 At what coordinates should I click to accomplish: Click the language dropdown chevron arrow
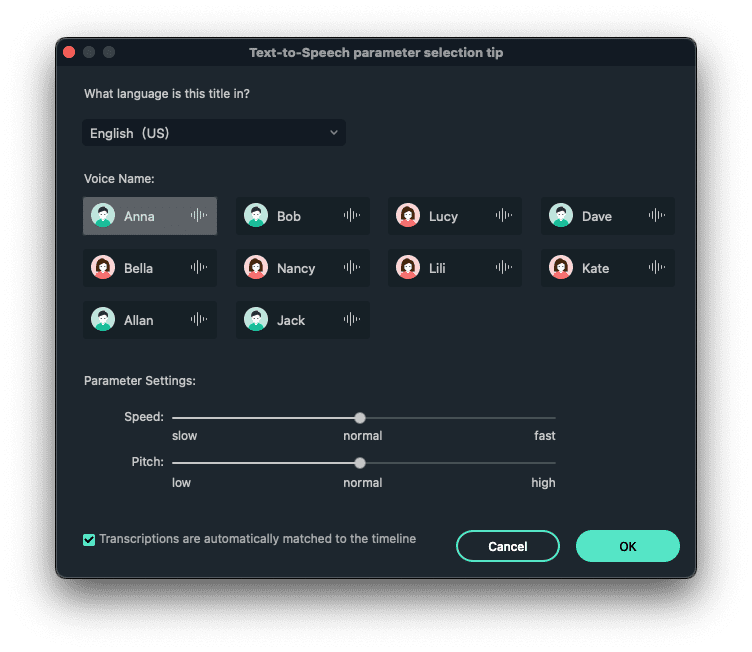pyautogui.click(x=334, y=133)
